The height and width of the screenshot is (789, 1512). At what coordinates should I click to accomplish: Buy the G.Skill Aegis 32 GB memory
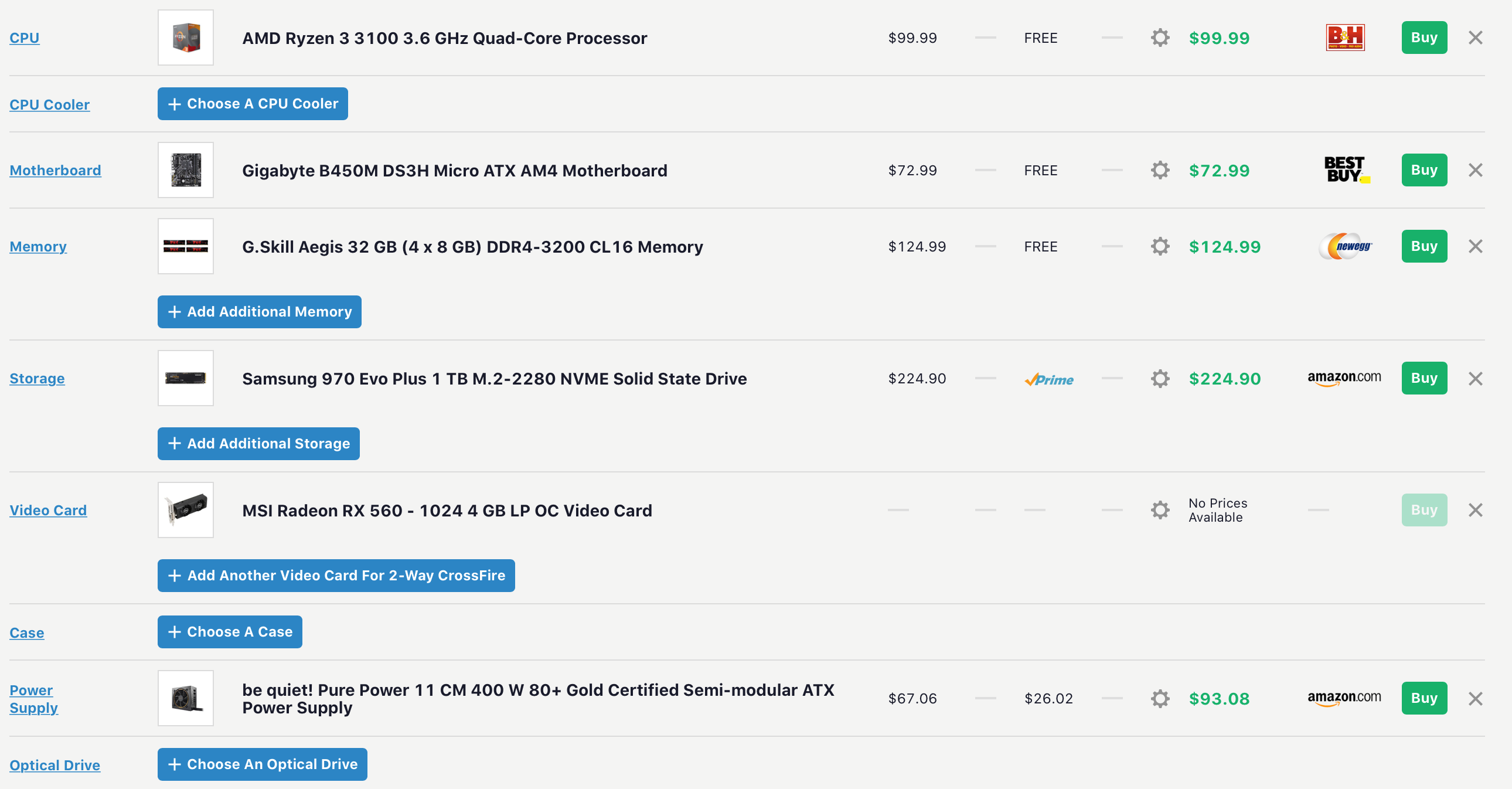(x=1424, y=246)
